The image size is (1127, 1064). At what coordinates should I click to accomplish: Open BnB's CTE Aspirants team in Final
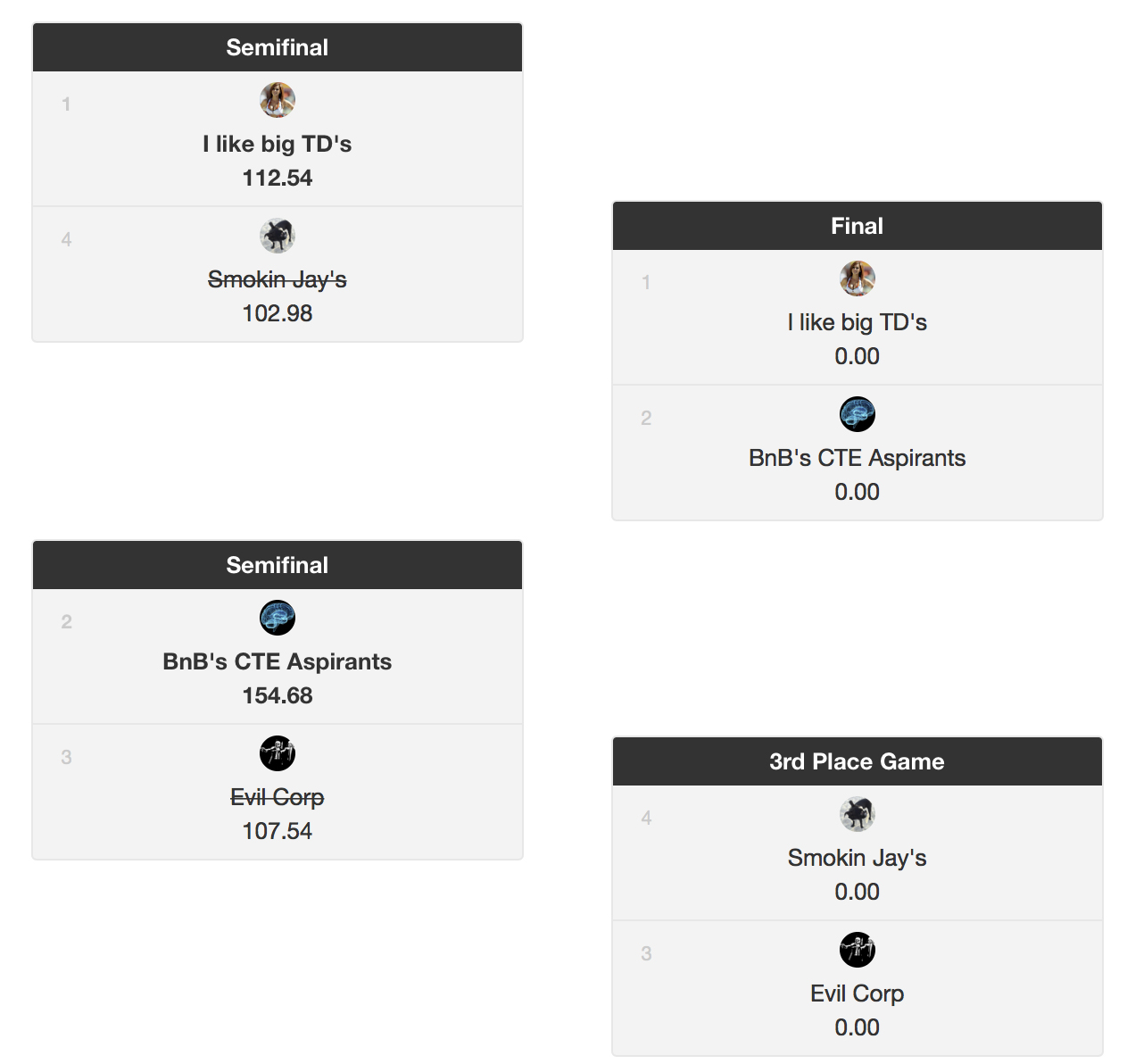(x=858, y=458)
